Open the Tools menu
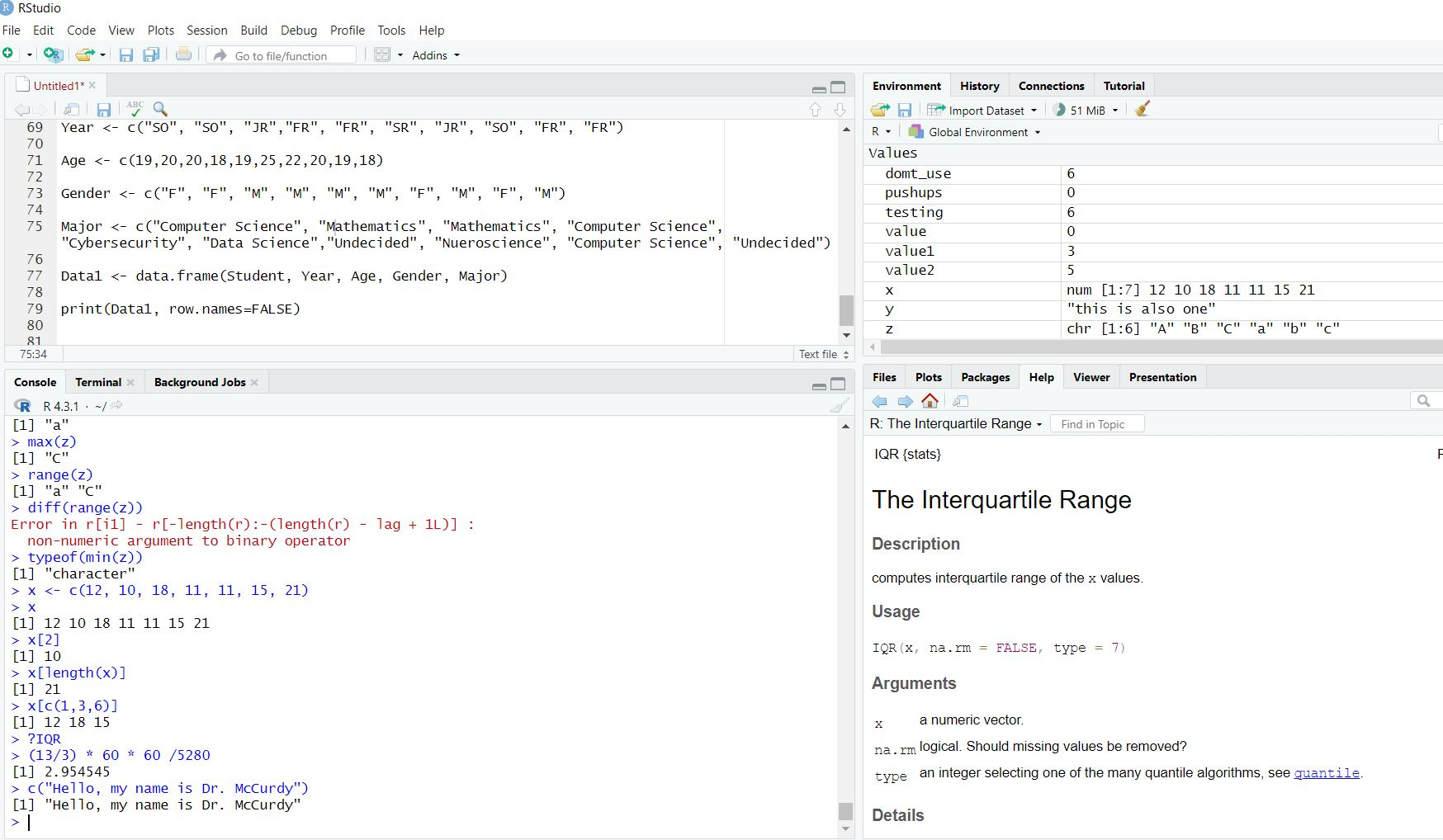 click(x=391, y=30)
